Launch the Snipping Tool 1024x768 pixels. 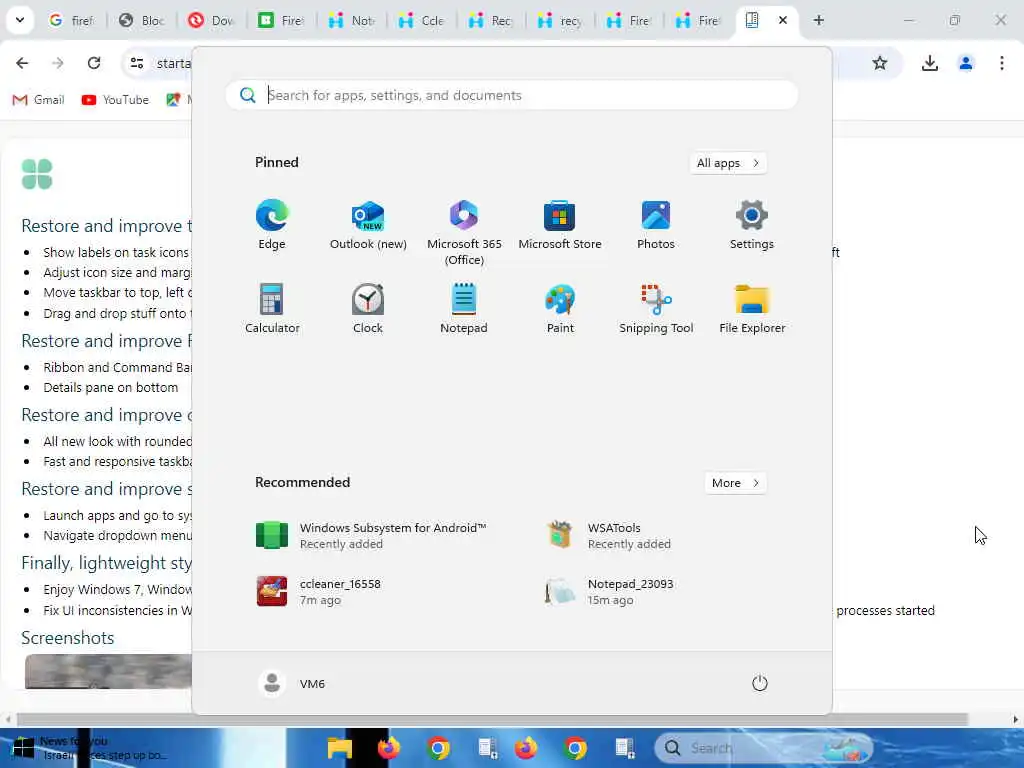(656, 309)
